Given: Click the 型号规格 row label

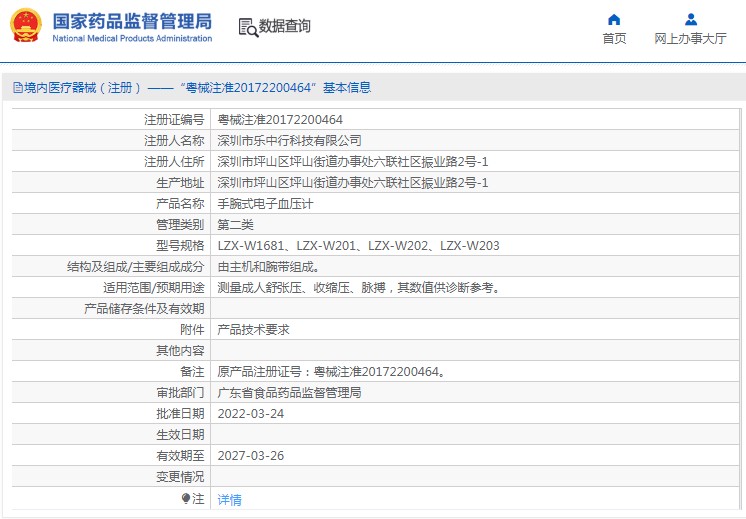Looking at the screenshot, I should pyautogui.click(x=180, y=245).
